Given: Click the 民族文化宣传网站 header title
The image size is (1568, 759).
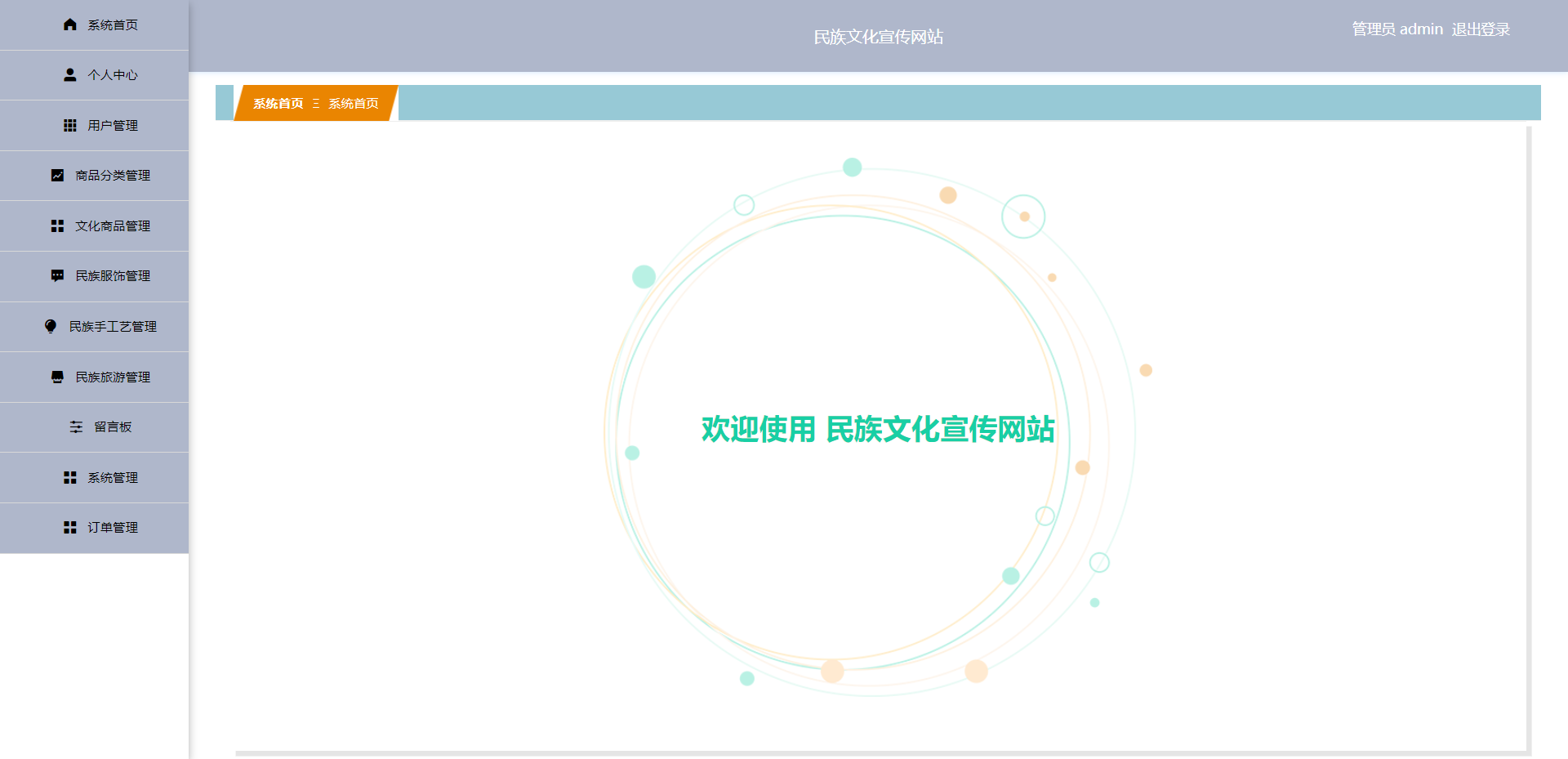Looking at the screenshot, I should [x=879, y=37].
